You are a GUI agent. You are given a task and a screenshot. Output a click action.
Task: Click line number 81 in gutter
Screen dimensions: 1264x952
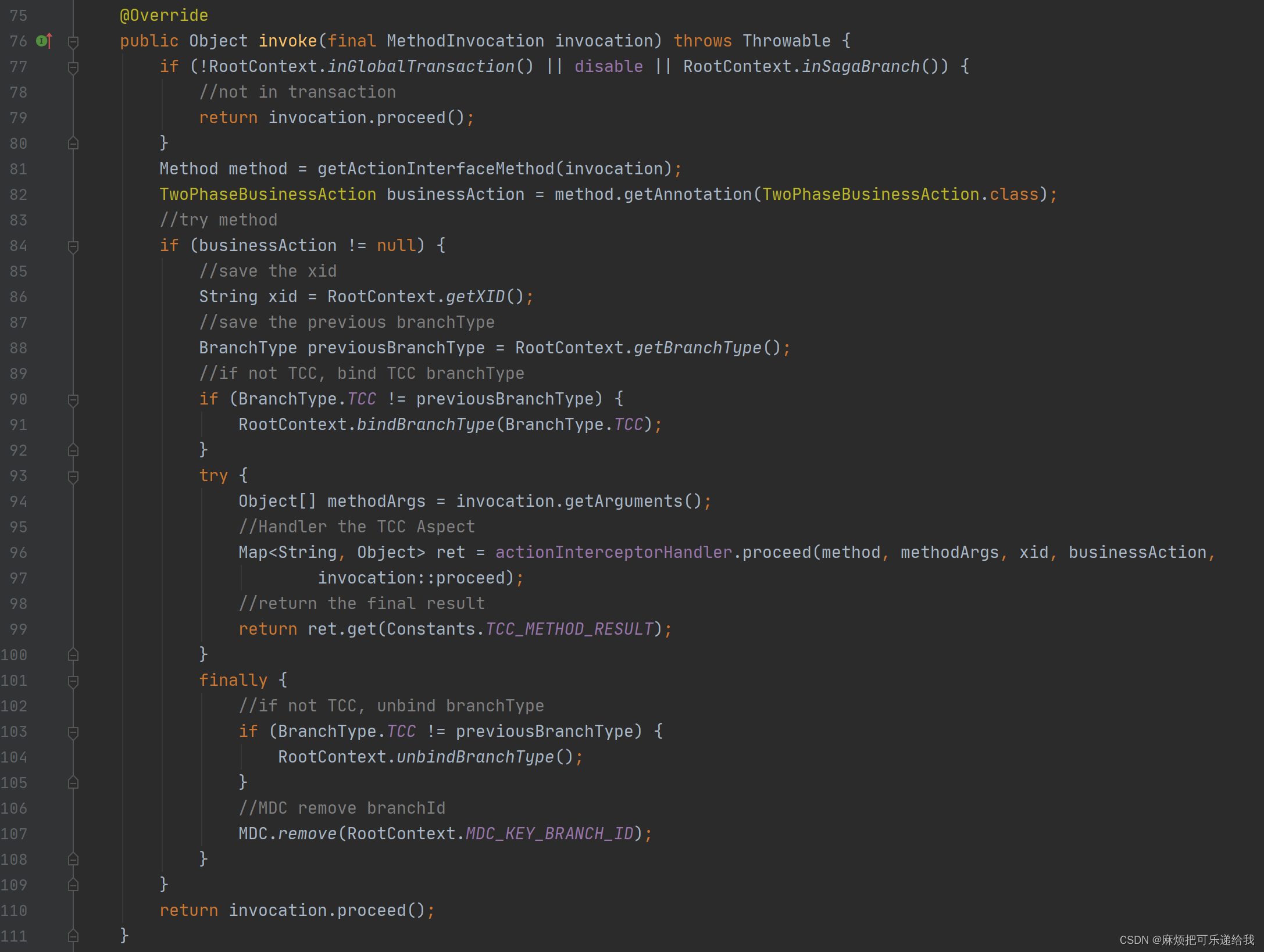pyautogui.click(x=19, y=169)
